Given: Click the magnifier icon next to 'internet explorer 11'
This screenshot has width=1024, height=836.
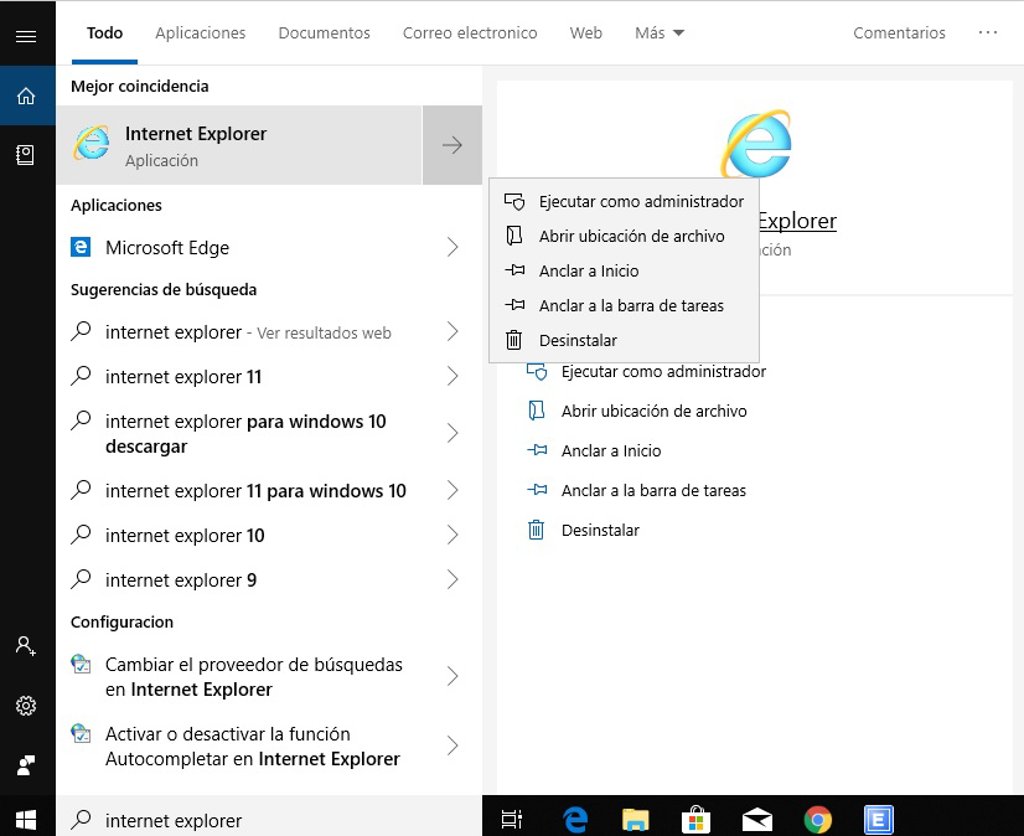Looking at the screenshot, I should pos(81,376).
